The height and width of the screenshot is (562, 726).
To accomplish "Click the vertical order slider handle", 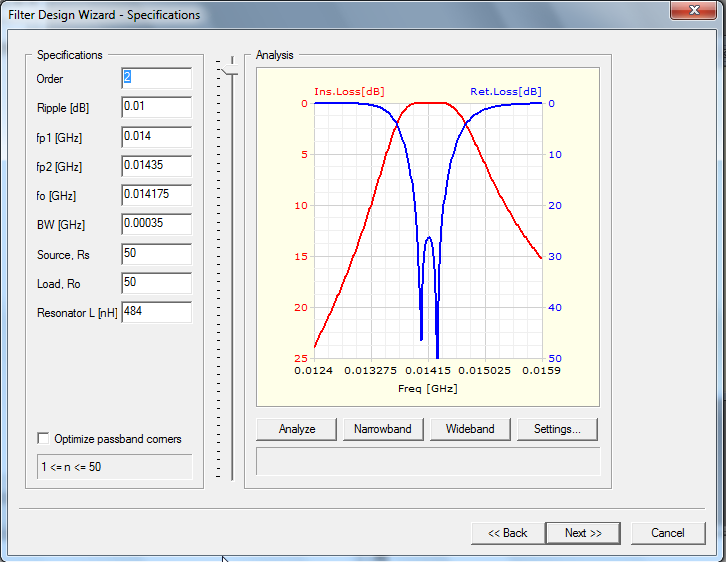I will [231, 66].
